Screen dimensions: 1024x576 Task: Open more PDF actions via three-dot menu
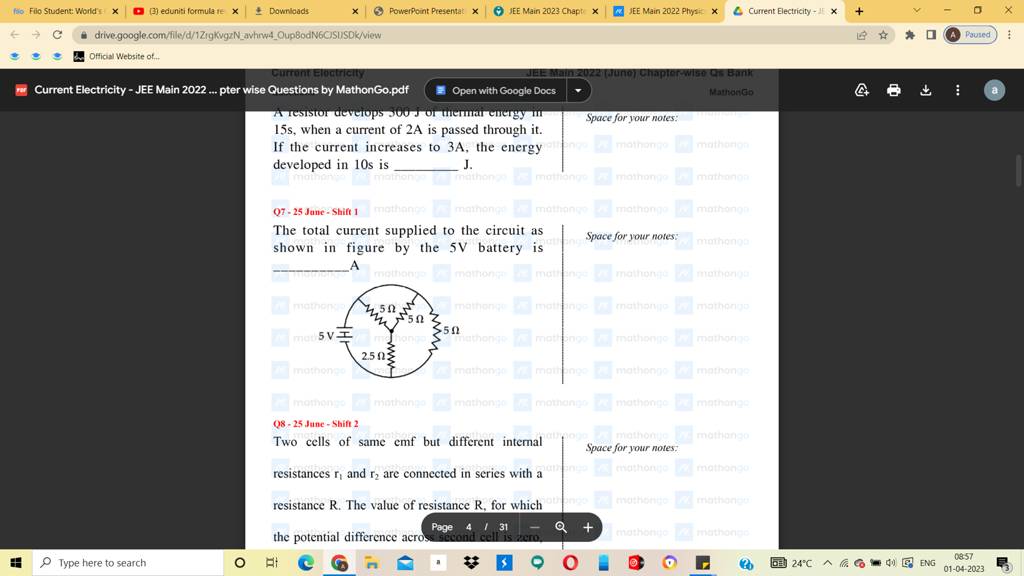click(x=957, y=90)
